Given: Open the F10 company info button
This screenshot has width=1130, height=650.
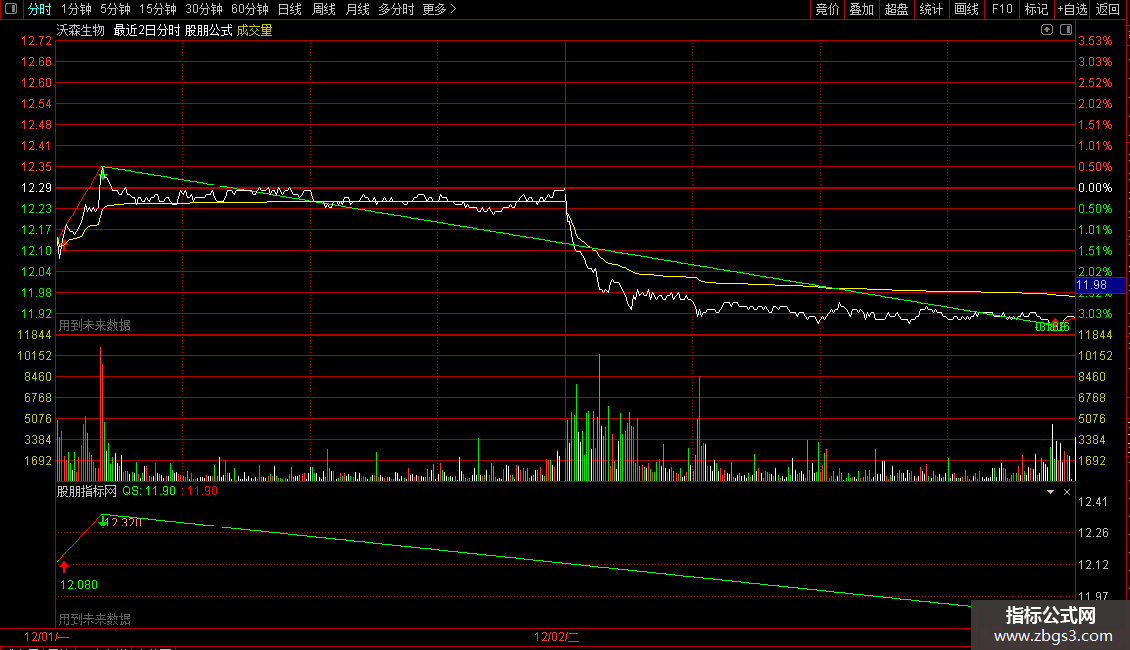Looking at the screenshot, I should [1002, 9].
